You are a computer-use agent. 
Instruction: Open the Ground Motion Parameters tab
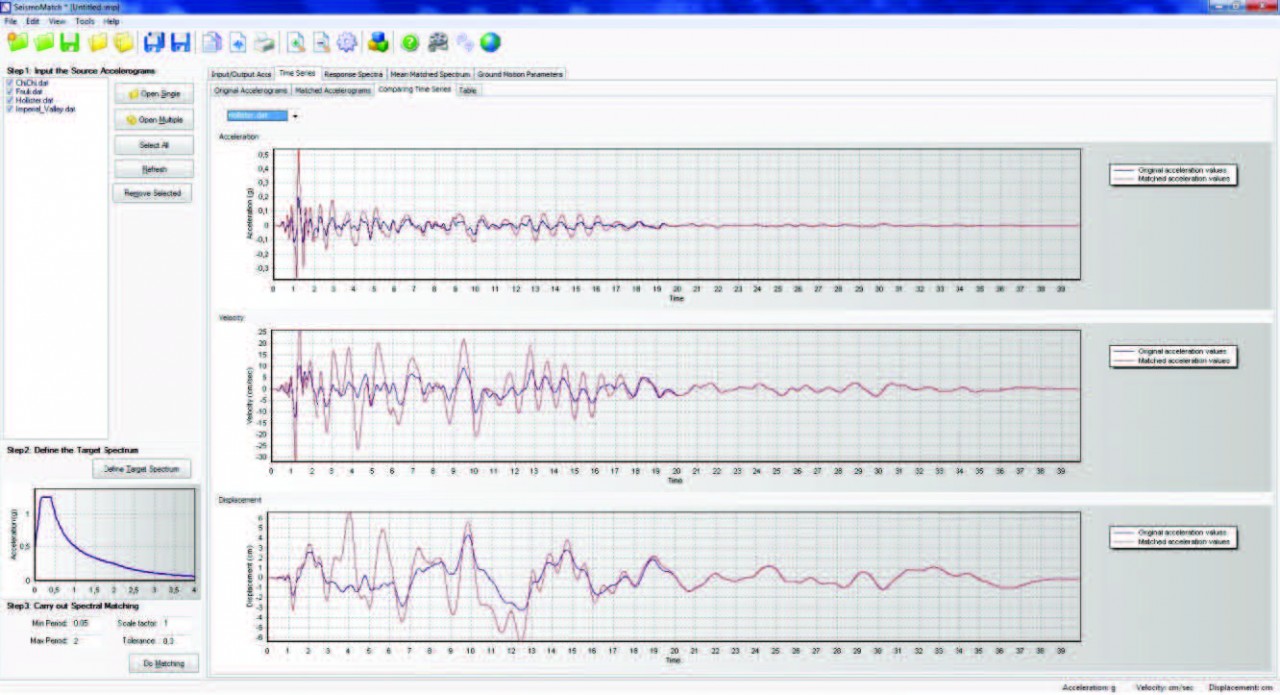tap(520, 74)
